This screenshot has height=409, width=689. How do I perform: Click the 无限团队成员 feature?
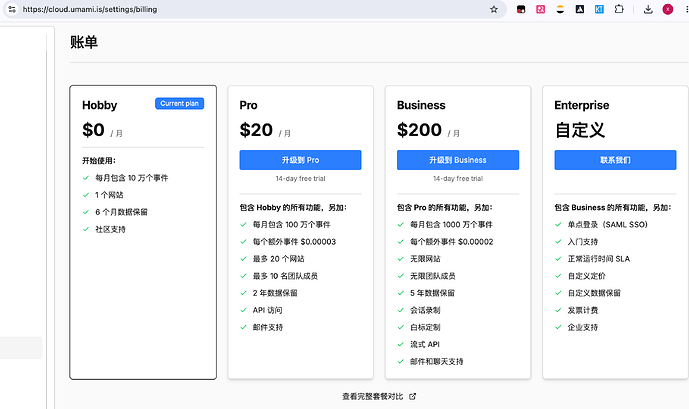(432, 276)
